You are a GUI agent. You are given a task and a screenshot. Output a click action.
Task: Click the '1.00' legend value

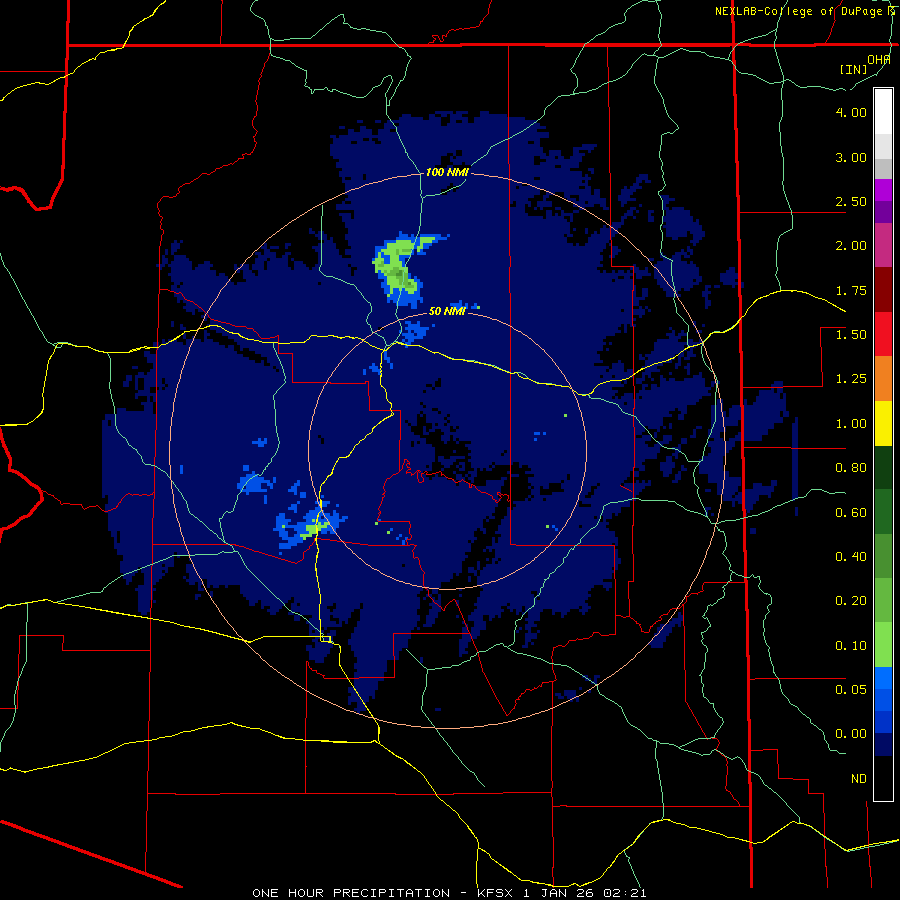coord(851,424)
